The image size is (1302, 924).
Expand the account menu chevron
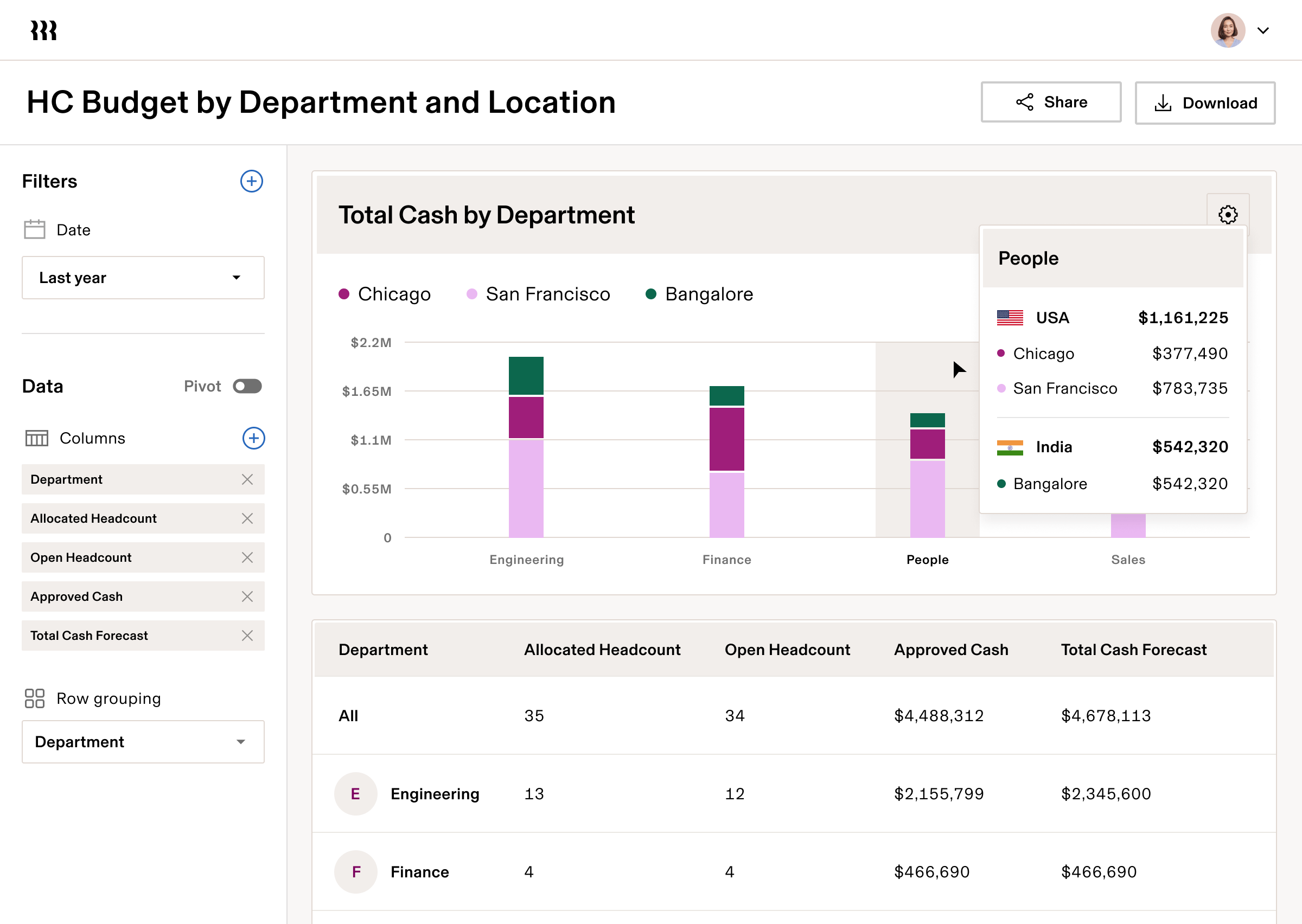tap(1263, 30)
